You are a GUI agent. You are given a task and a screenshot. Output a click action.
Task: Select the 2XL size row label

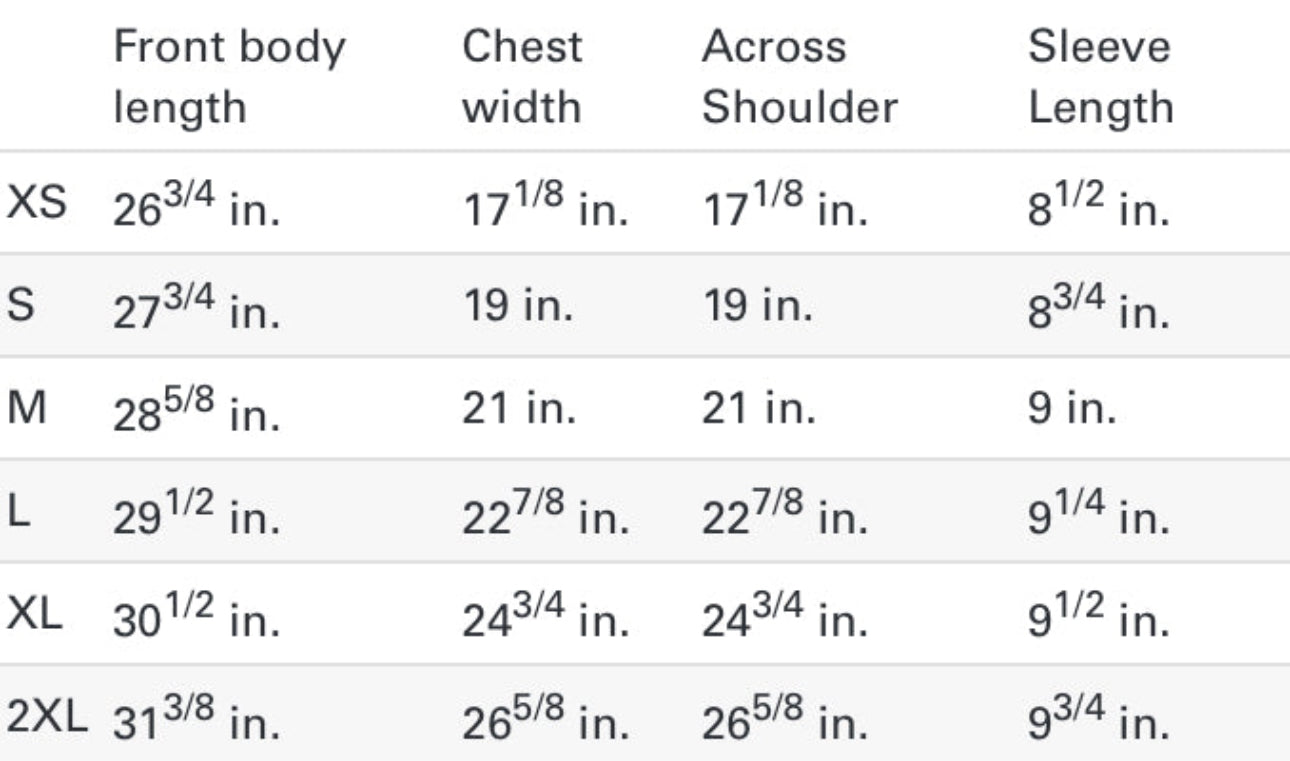tap(46, 716)
